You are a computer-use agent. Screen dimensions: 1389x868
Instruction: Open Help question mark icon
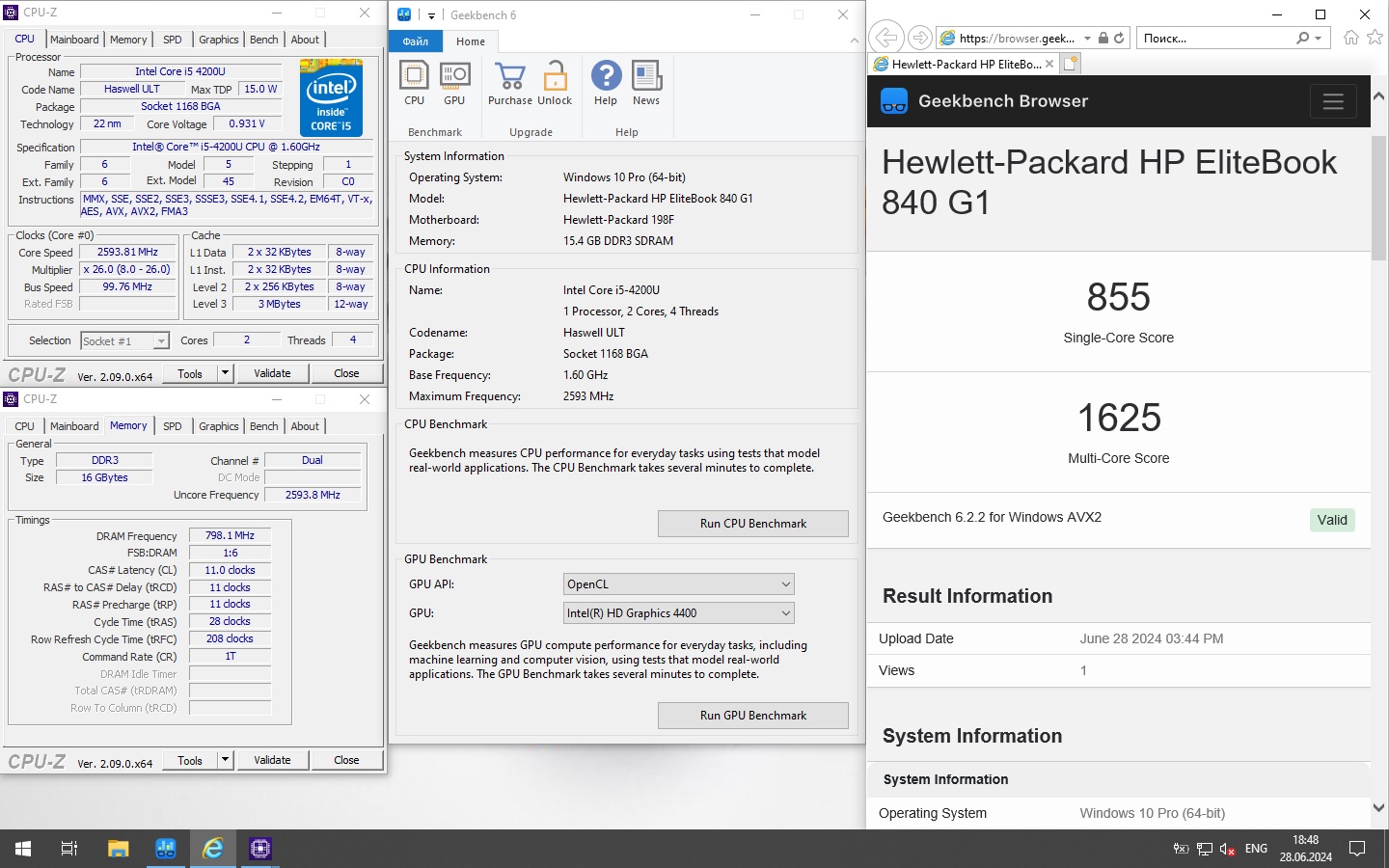pos(606,76)
